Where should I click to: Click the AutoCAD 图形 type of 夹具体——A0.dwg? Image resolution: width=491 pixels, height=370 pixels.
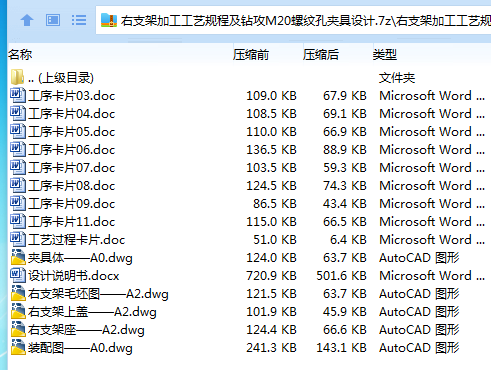tap(419, 258)
